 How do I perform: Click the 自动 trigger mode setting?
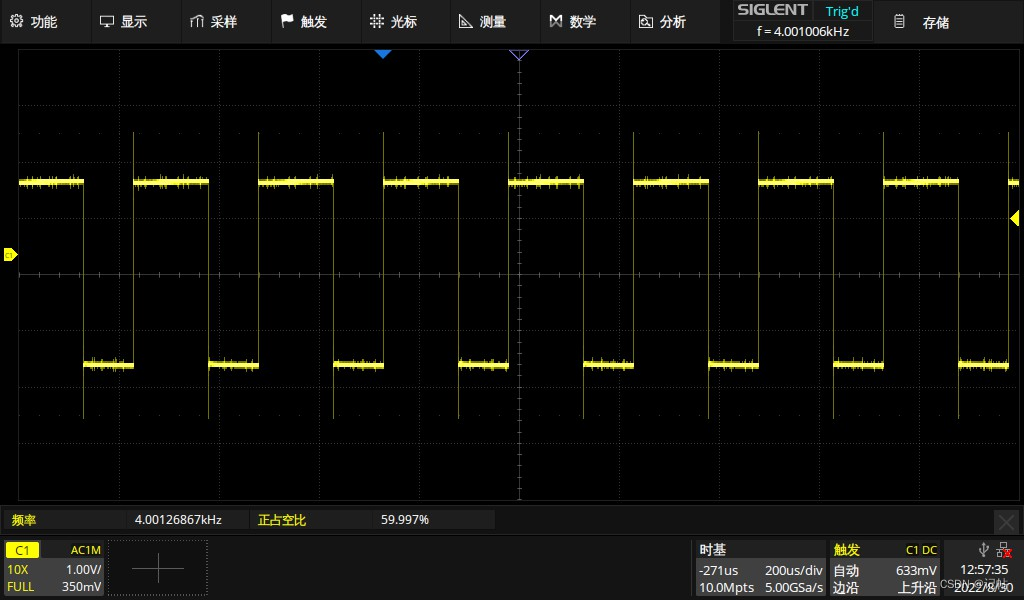pos(846,571)
